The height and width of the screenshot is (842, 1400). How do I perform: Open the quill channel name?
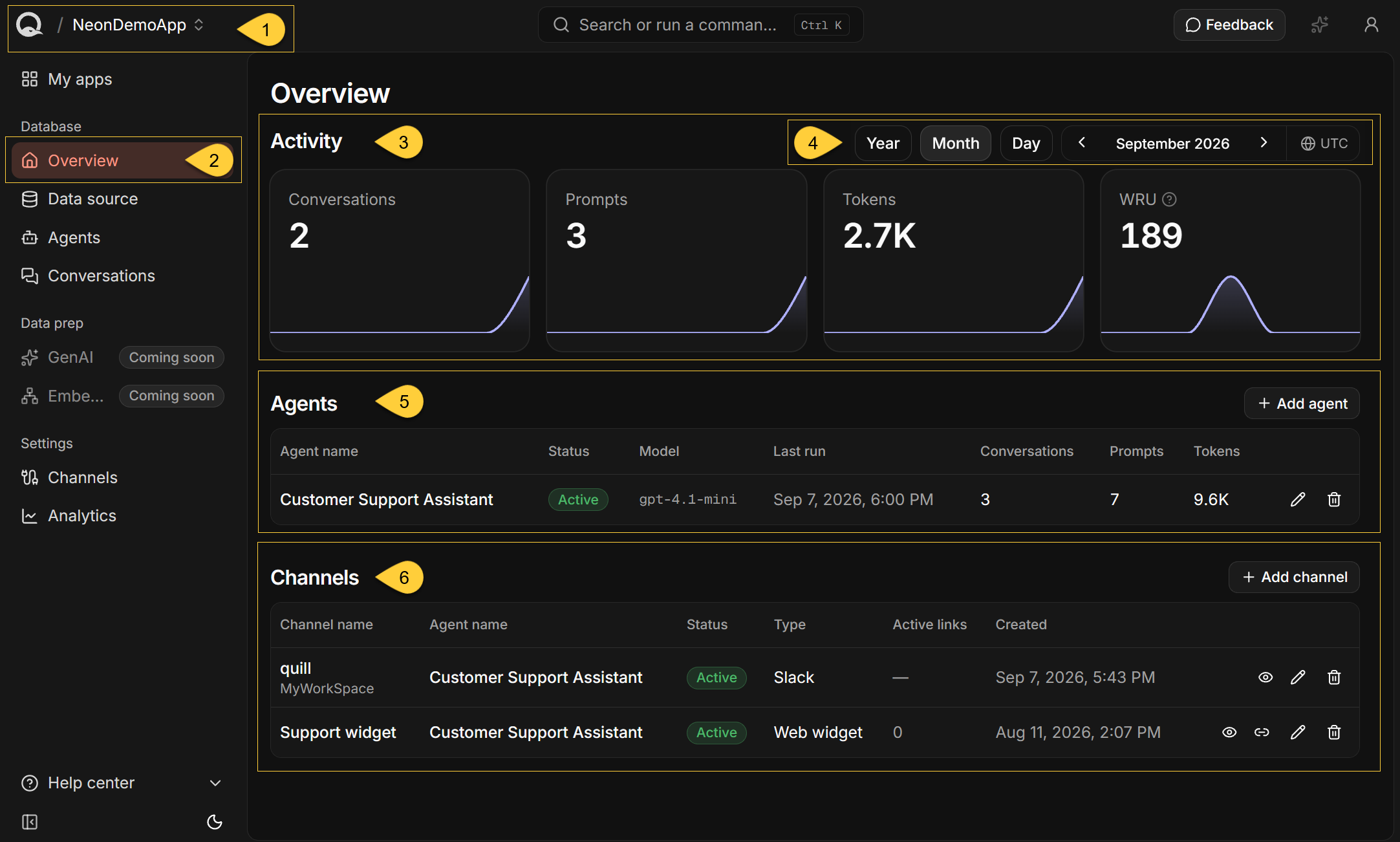coord(296,668)
